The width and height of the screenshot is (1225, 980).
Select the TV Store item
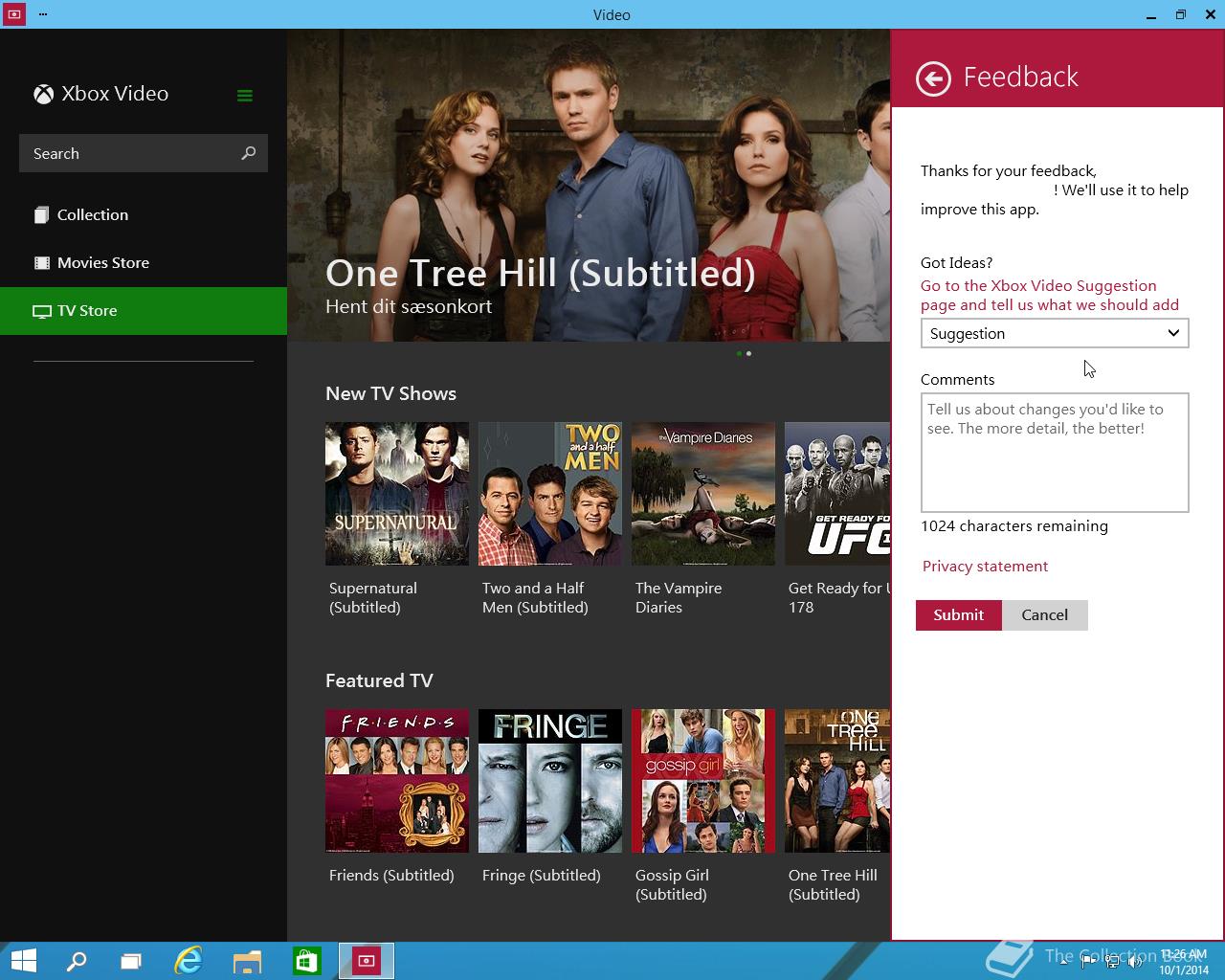[x=144, y=311]
